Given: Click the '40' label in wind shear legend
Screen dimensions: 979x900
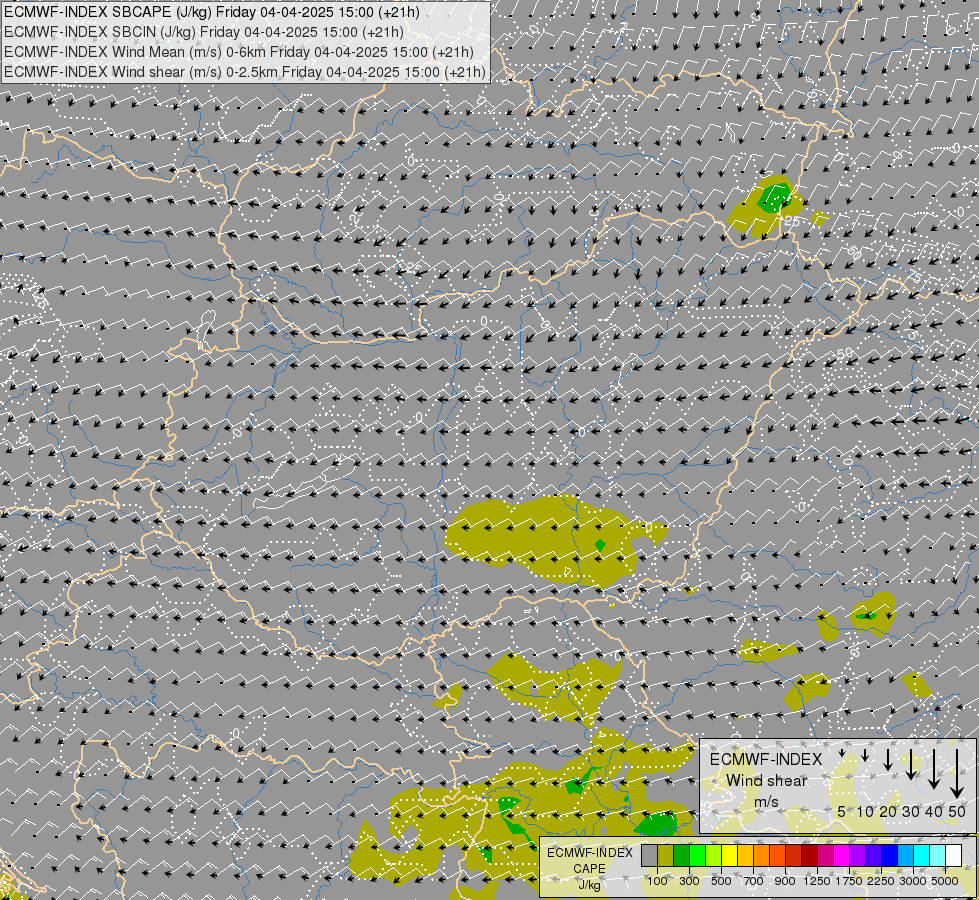Looking at the screenshot, I should tap(934, 811).
